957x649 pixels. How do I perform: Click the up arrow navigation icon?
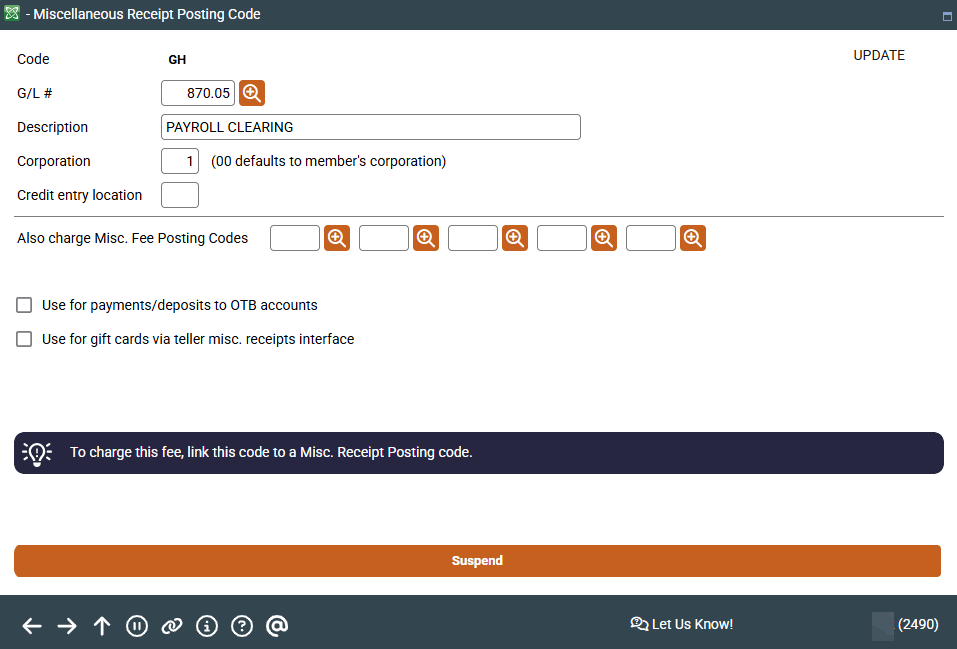(102, 626)
